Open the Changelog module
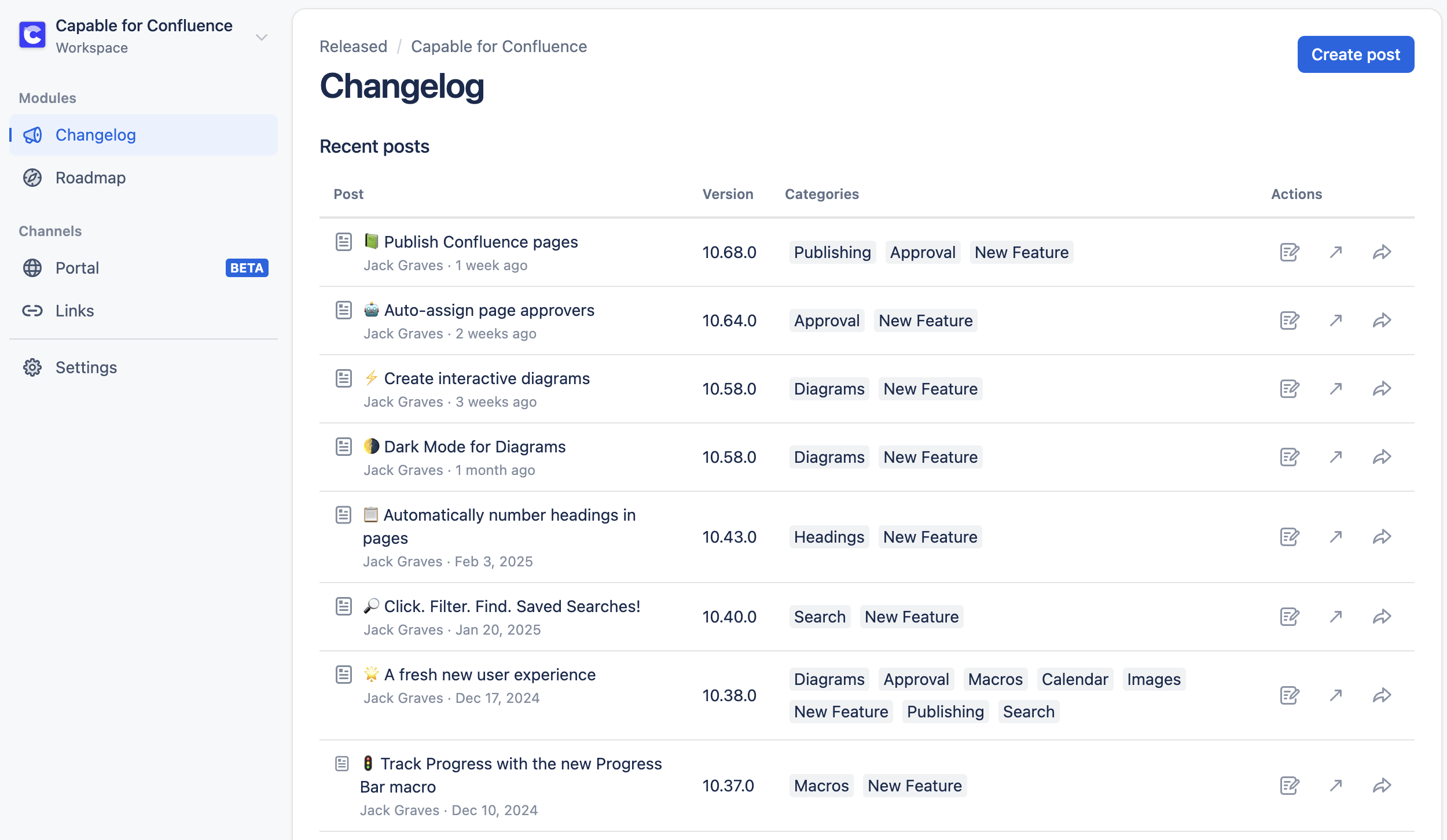Viewport: 1447px width, 840px height. coord(144,135)
